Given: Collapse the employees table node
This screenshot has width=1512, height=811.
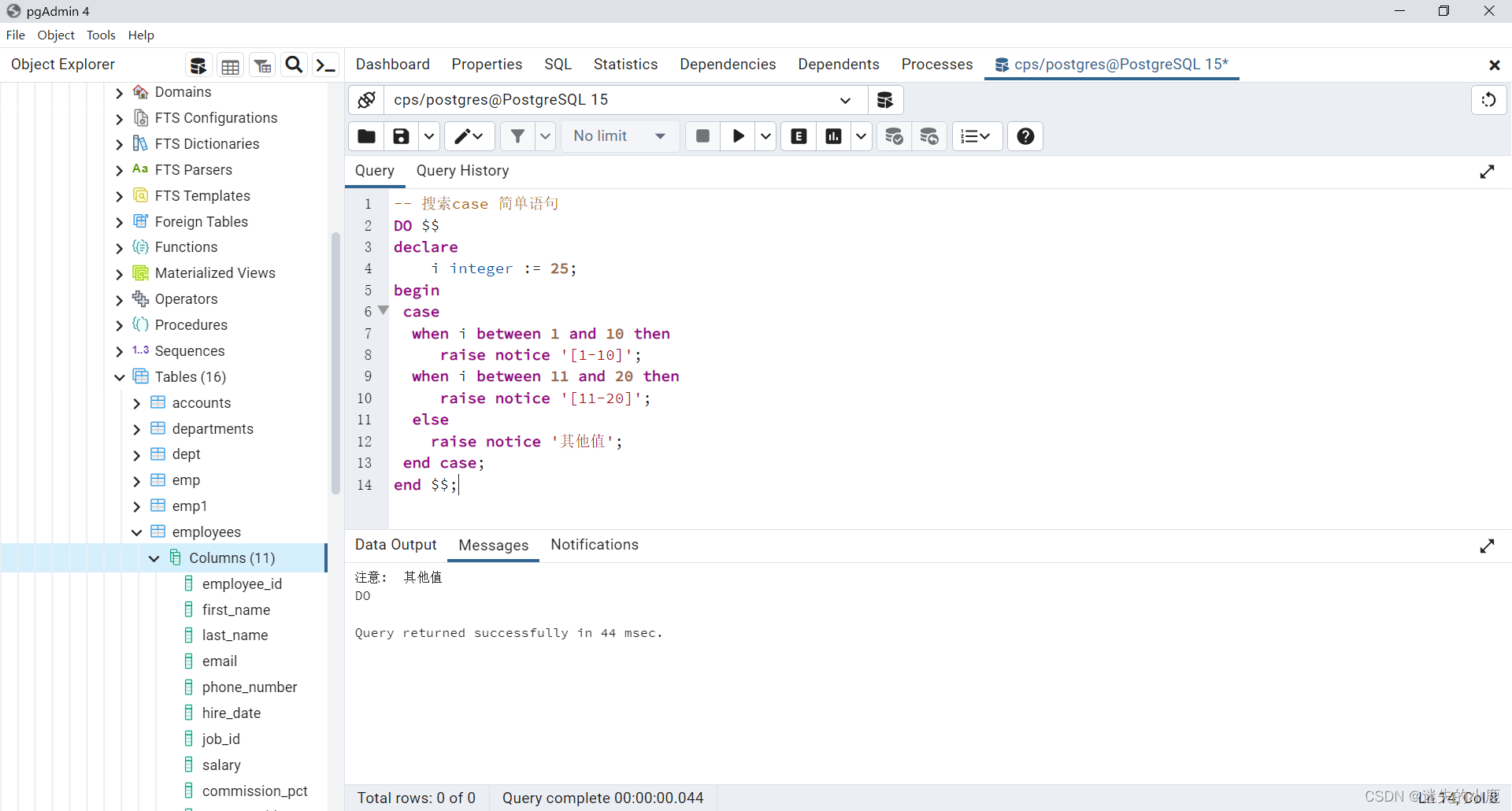Looking at the screenshot, I should pyautogui.click(x=137, y=532).
